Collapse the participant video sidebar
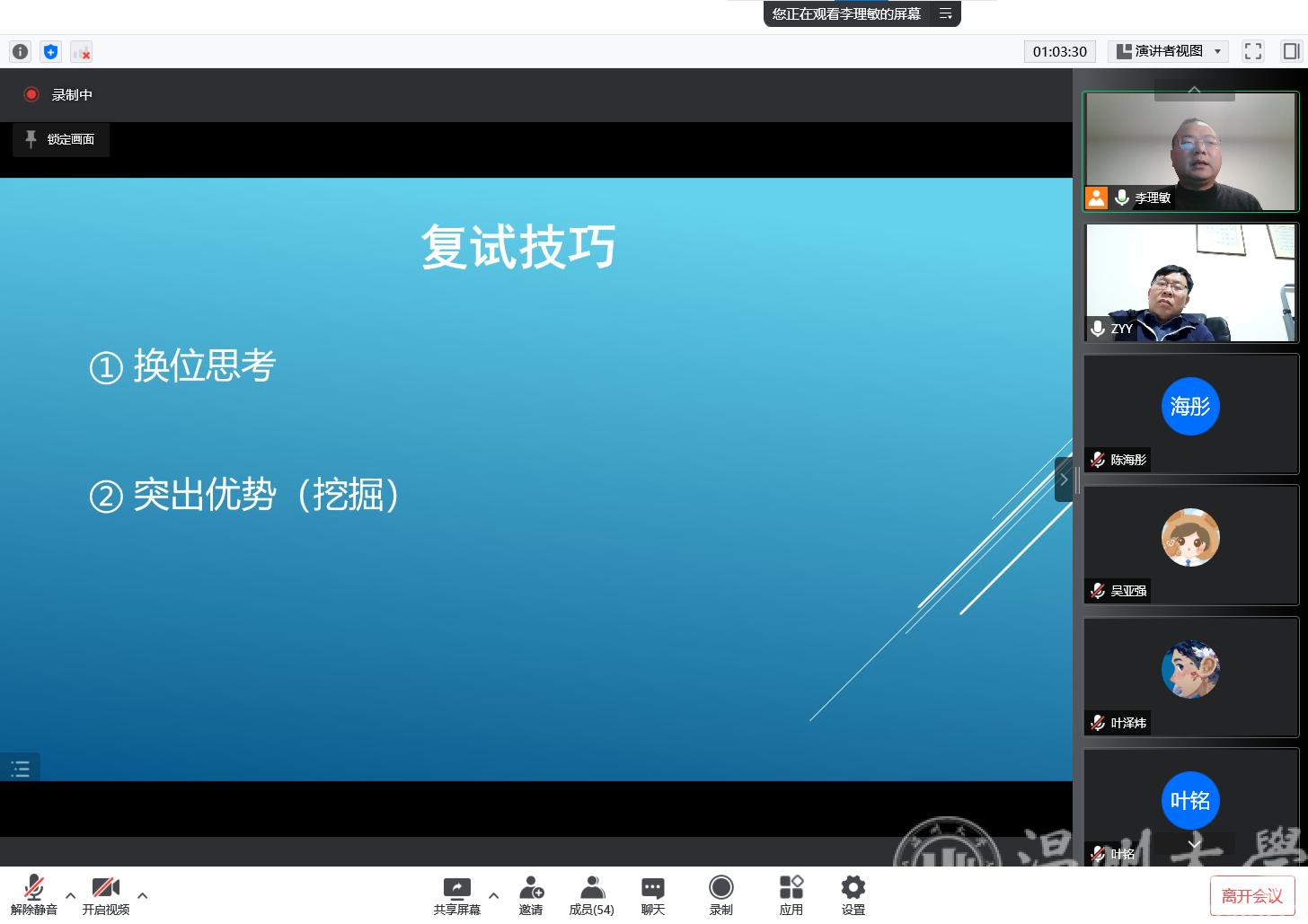Image resolution: width=1308 pixels, height=924 pixels. click(x=1063, y=479)
